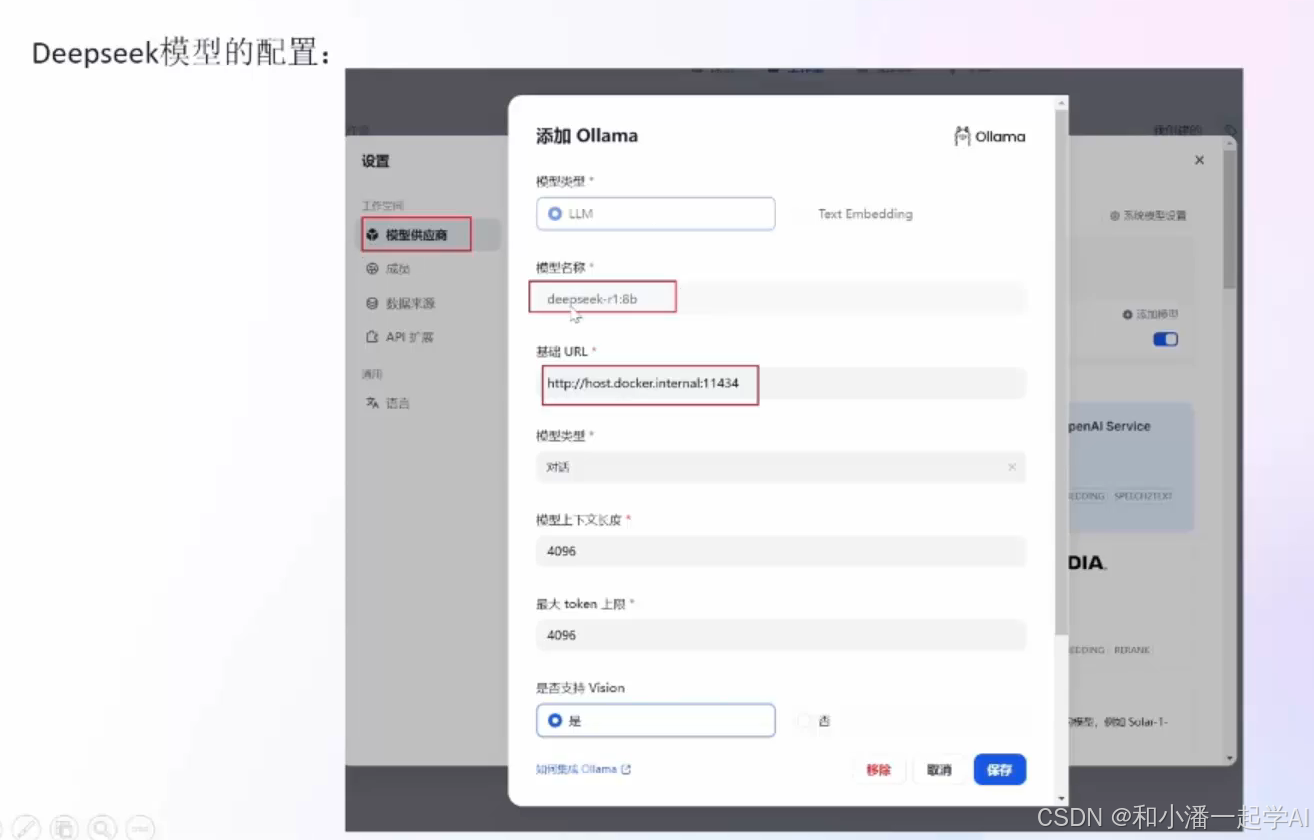Click the model context length field
1314x840 pixels.
coord(781,551)
